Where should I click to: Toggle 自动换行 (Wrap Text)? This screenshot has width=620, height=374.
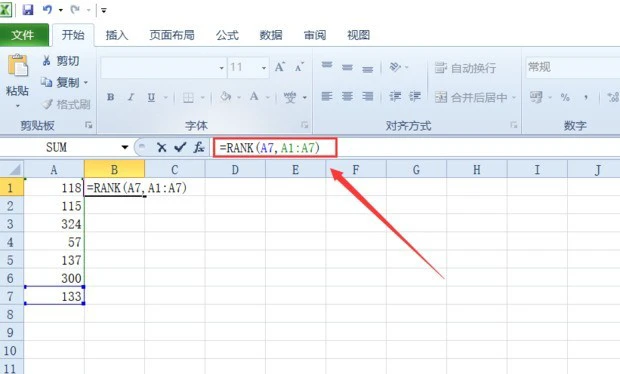465,68
